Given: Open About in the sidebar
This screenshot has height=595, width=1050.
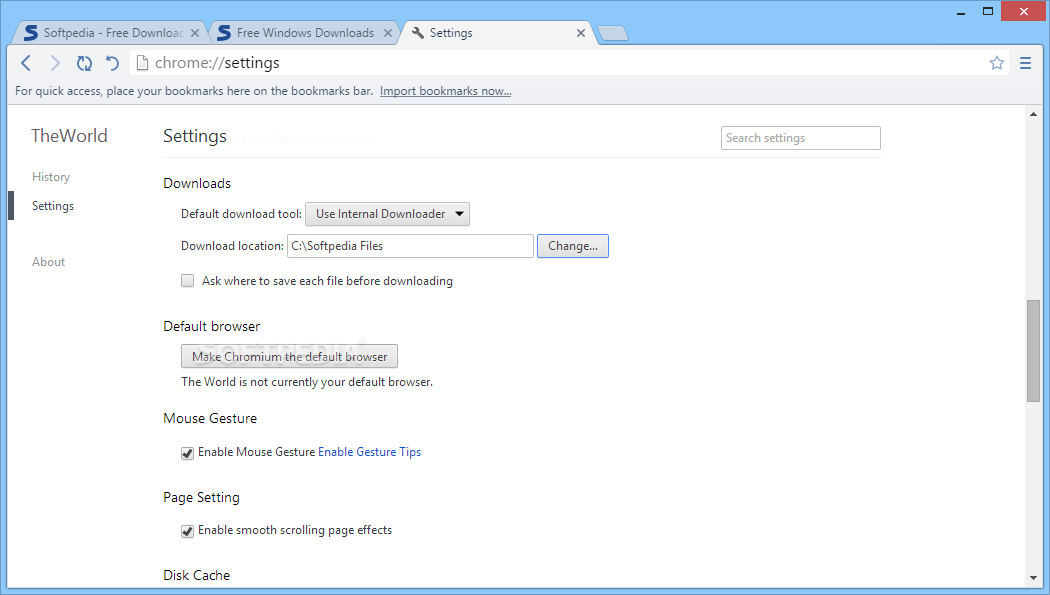Looking at the screenshot, I should coord(48,262).
